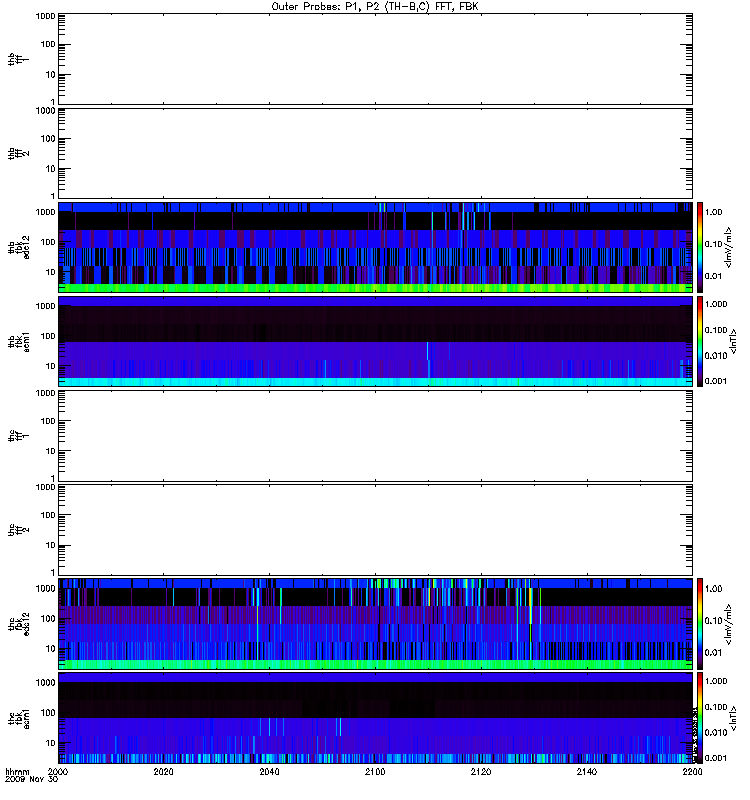Click the "thb fff 2" y-axis label
The height and width of the screenshot is (800, 750).
coord(19,153)
